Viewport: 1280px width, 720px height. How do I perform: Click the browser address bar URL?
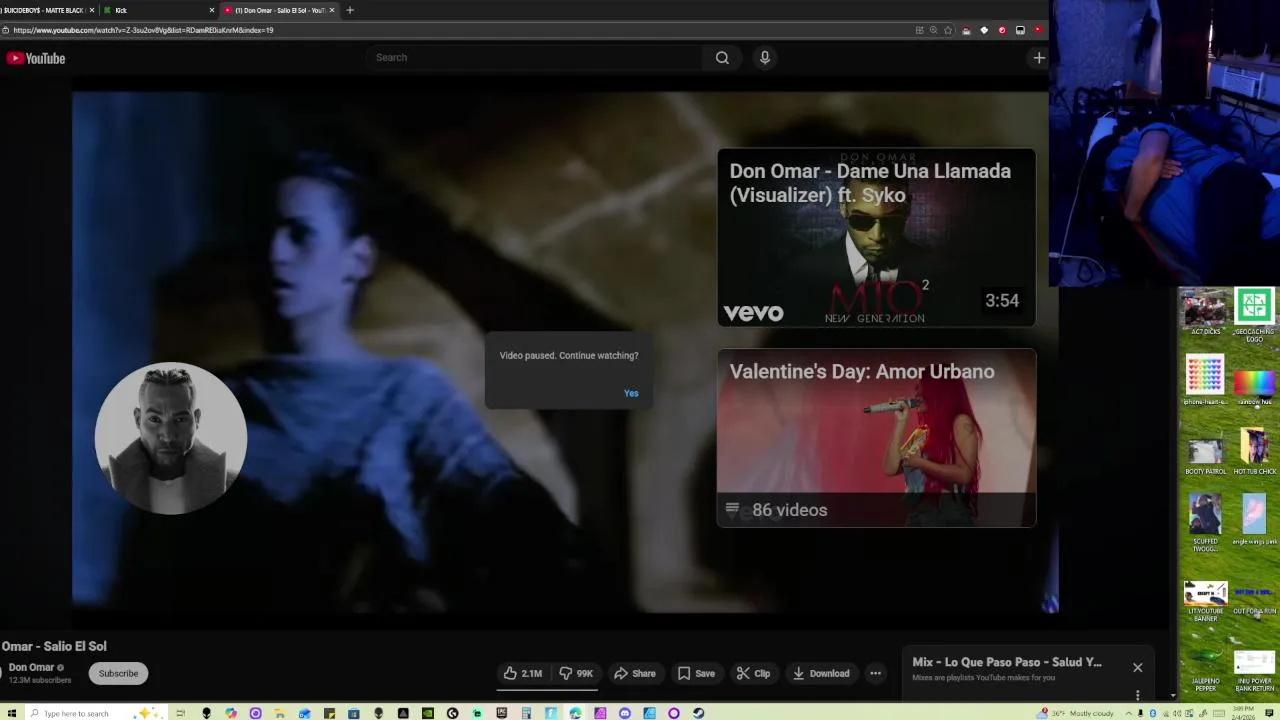(143, 30)
